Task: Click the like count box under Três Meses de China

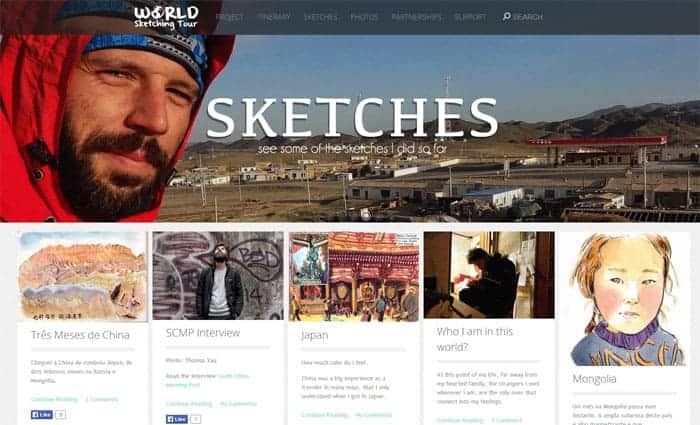Action: tap(60, 415)
